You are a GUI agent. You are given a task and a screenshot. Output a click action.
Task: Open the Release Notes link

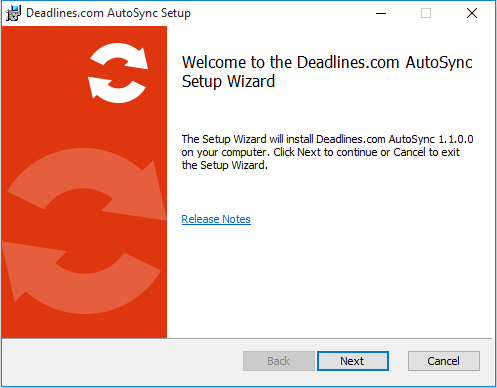[x=216, y=219]
